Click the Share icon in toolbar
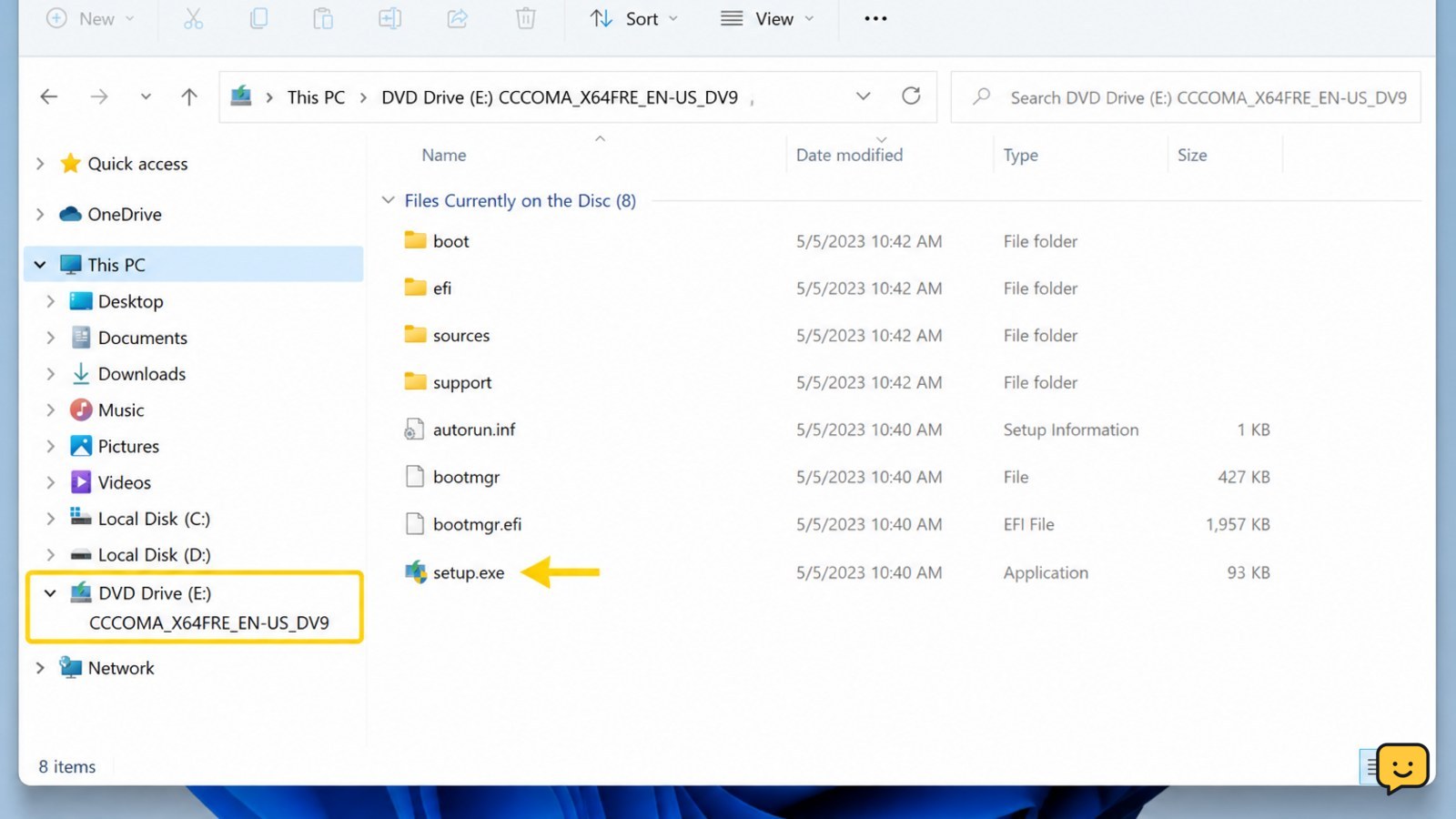Viewport: 1456px width, 819px height. [x=457, y=18]
